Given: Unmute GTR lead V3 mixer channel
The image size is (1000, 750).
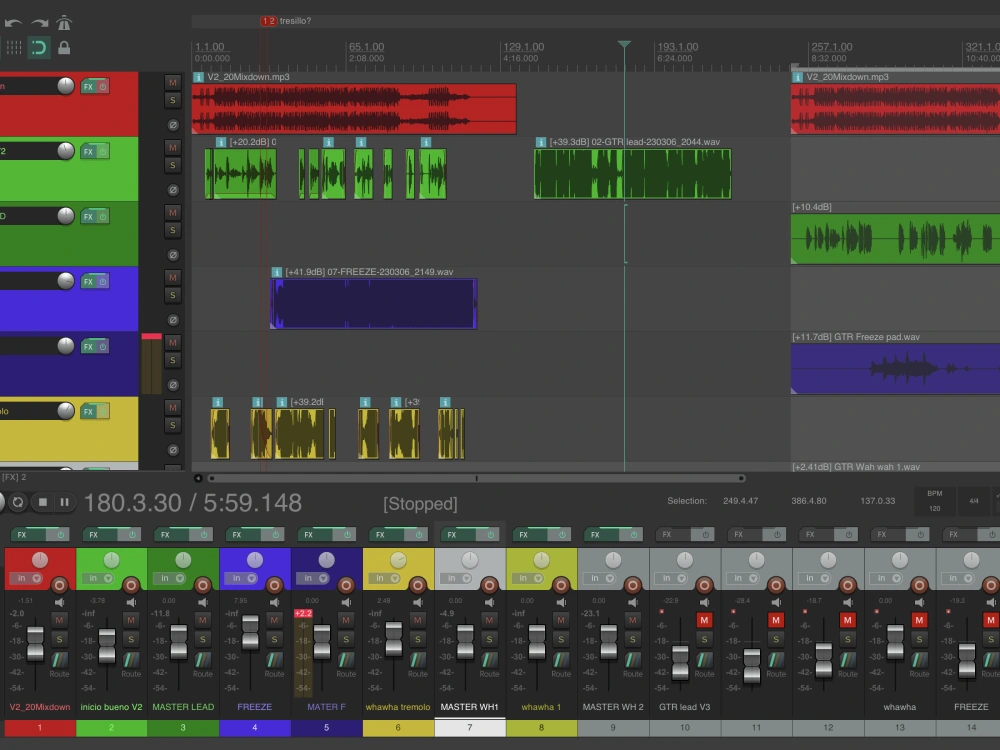Looking at the screenshot, I should pos(704,620).
